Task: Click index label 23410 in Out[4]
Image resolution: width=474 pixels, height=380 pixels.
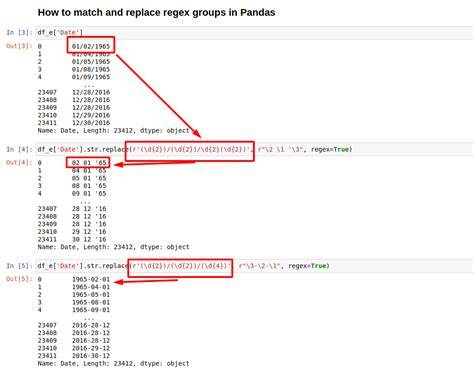Action: (47, 232)
